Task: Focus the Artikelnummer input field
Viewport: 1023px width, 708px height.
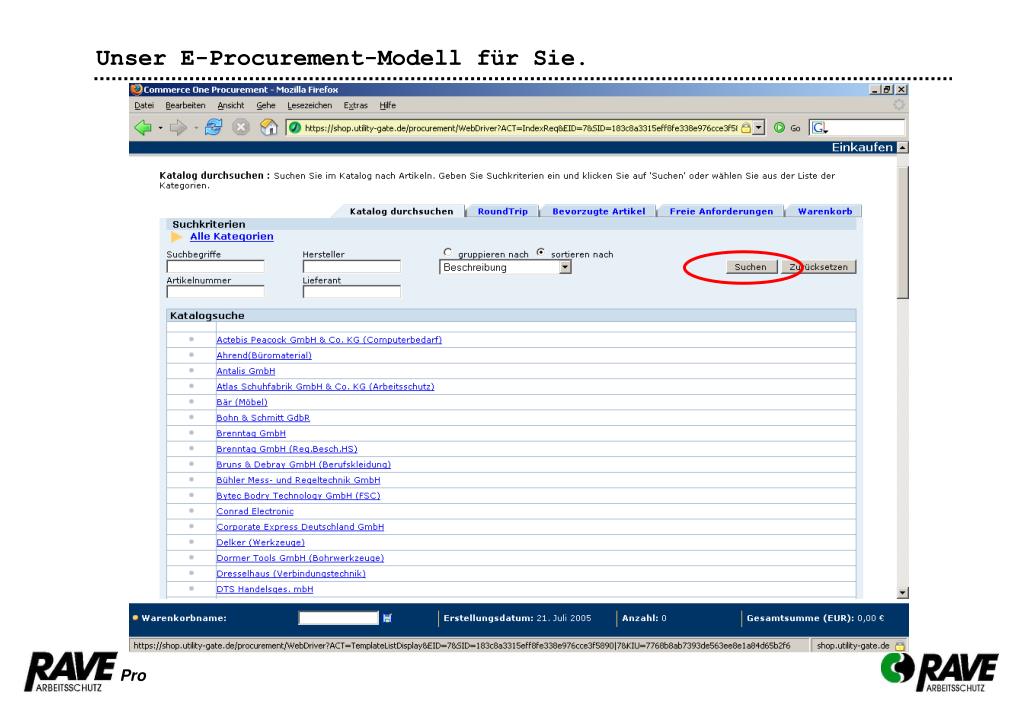Action: pos(215,292)
